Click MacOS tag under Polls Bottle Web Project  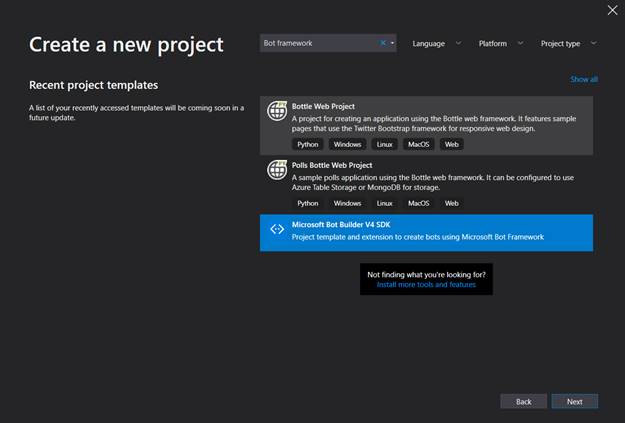[419, 203]
